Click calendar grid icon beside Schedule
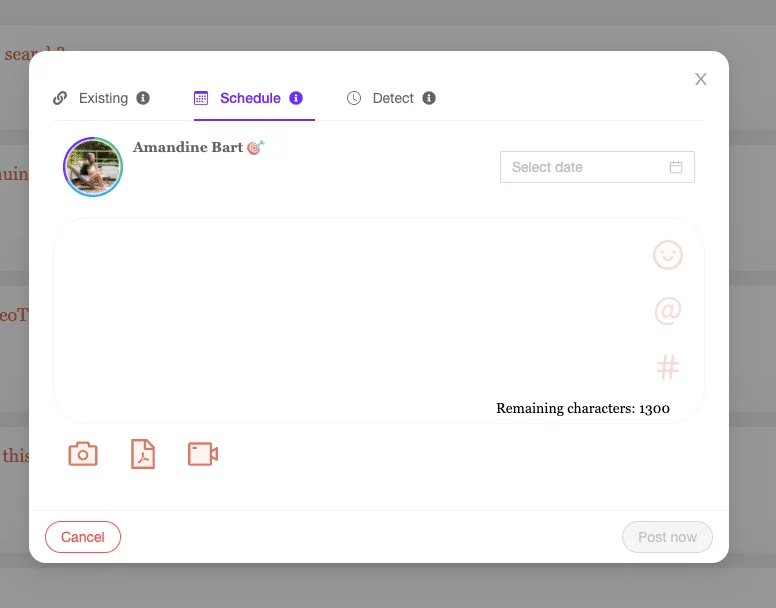Screen dimensions: 776x608 tap(201, 98)
